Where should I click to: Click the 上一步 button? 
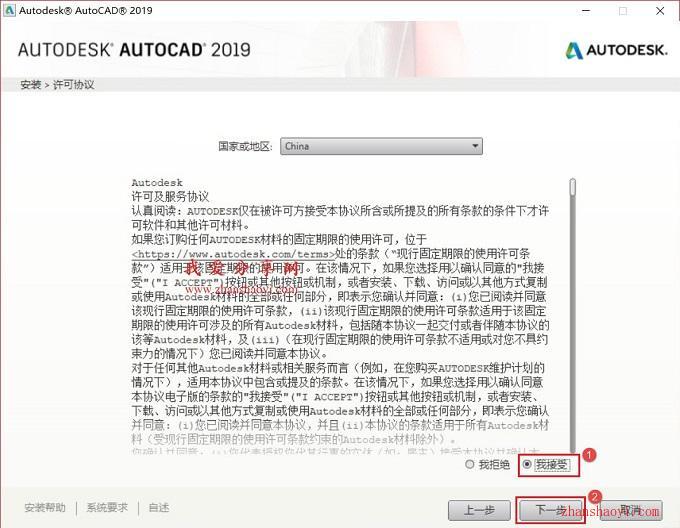(479, 510)
